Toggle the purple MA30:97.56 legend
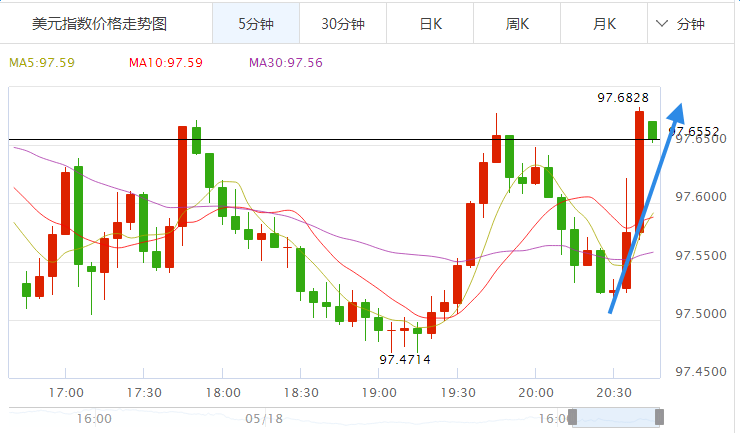 click(285, 63)
